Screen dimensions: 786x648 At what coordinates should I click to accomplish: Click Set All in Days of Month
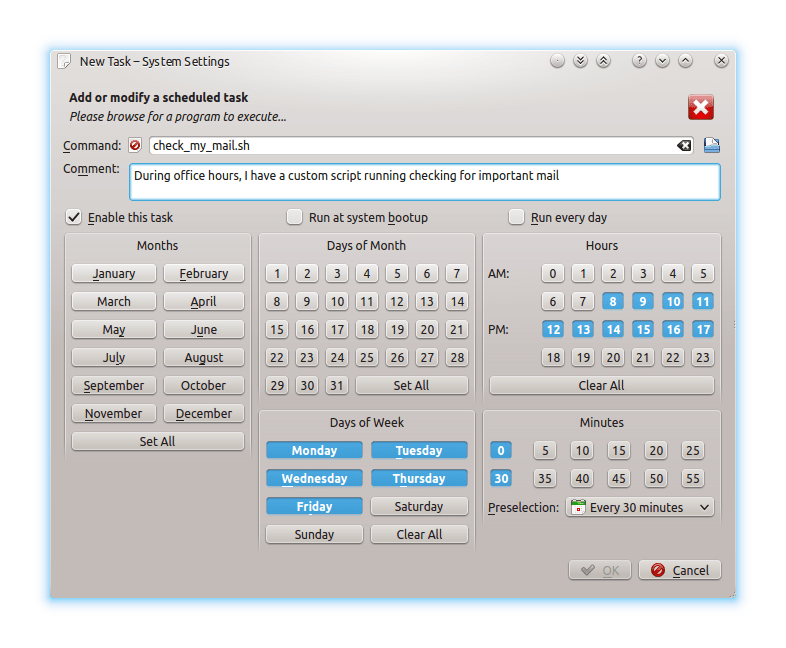[x=412, y=385]
